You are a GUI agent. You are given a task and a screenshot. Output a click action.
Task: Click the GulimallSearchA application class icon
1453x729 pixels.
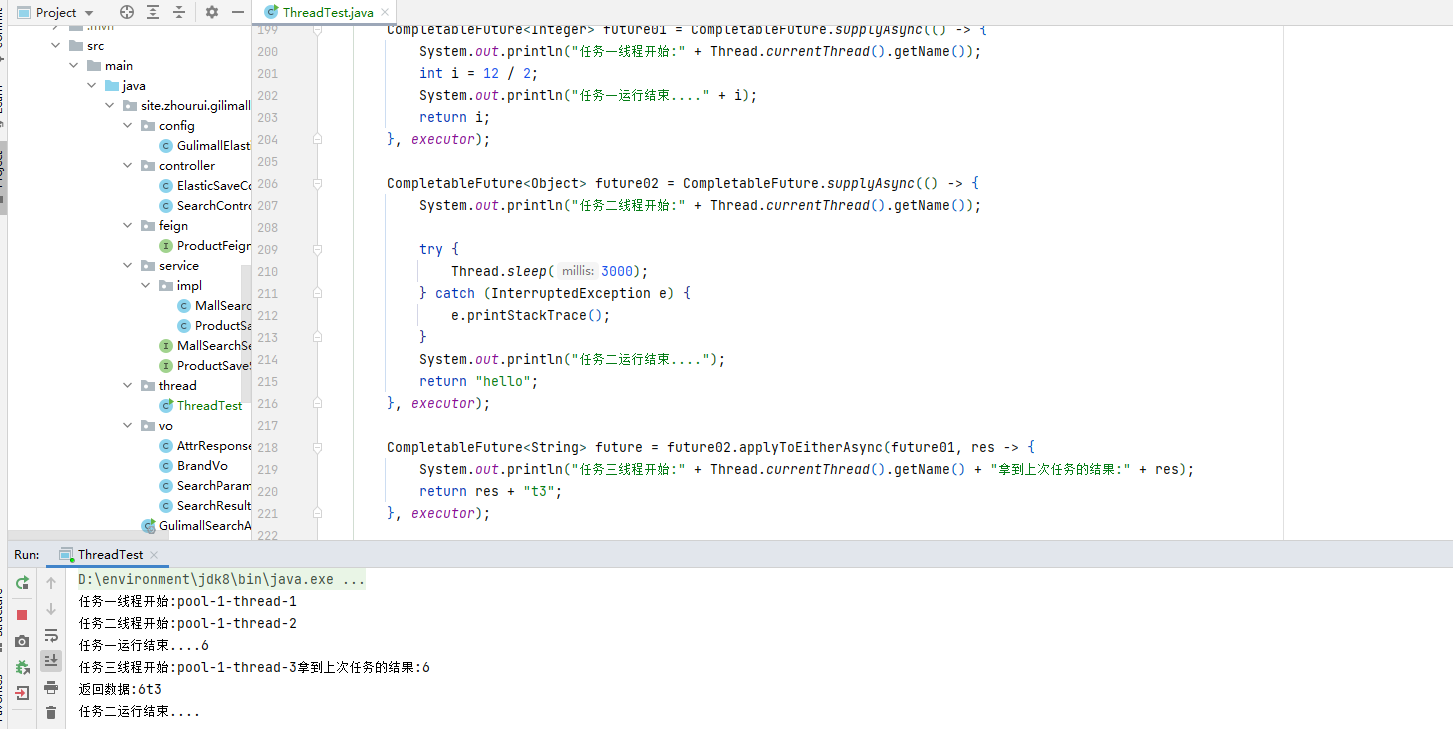pyautogui.click(x=149, y=525)
